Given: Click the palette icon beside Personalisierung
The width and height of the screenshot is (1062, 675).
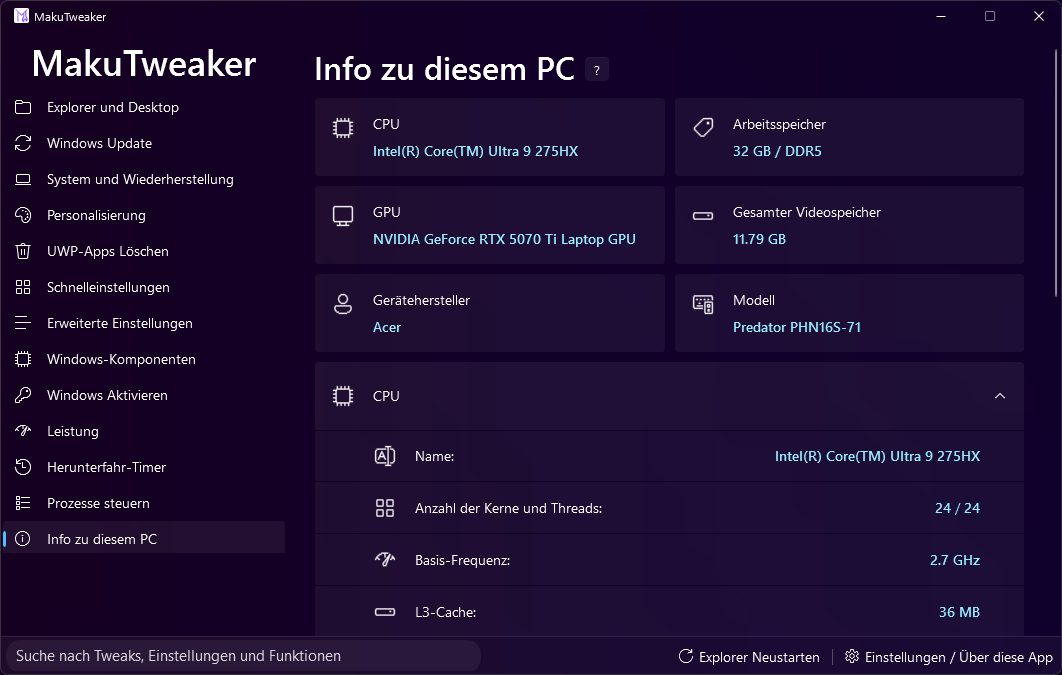Looking at the screenshot, I should tap(23, 215).
